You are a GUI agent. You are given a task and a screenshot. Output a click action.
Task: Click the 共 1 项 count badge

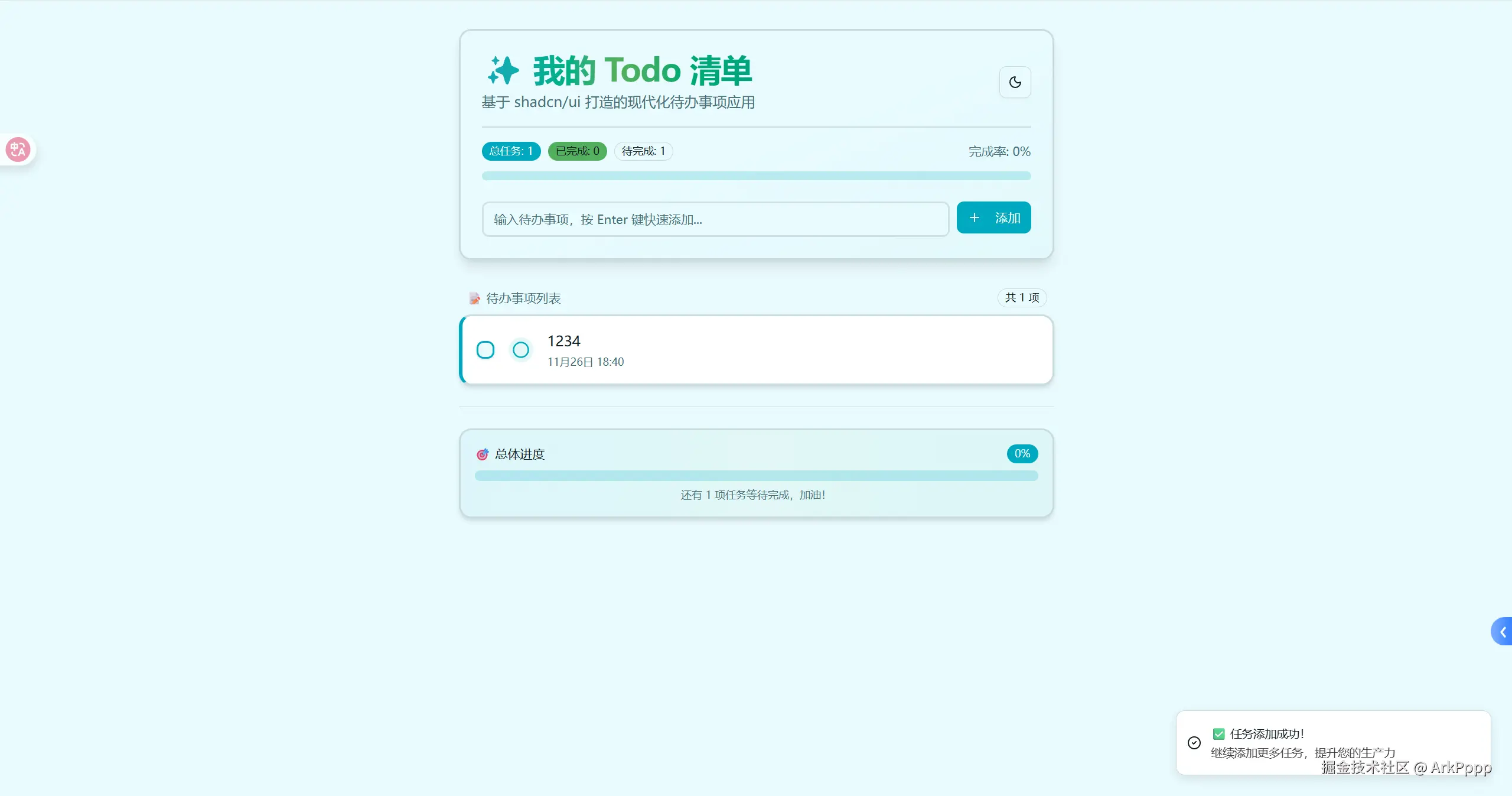pos(1022,298)
